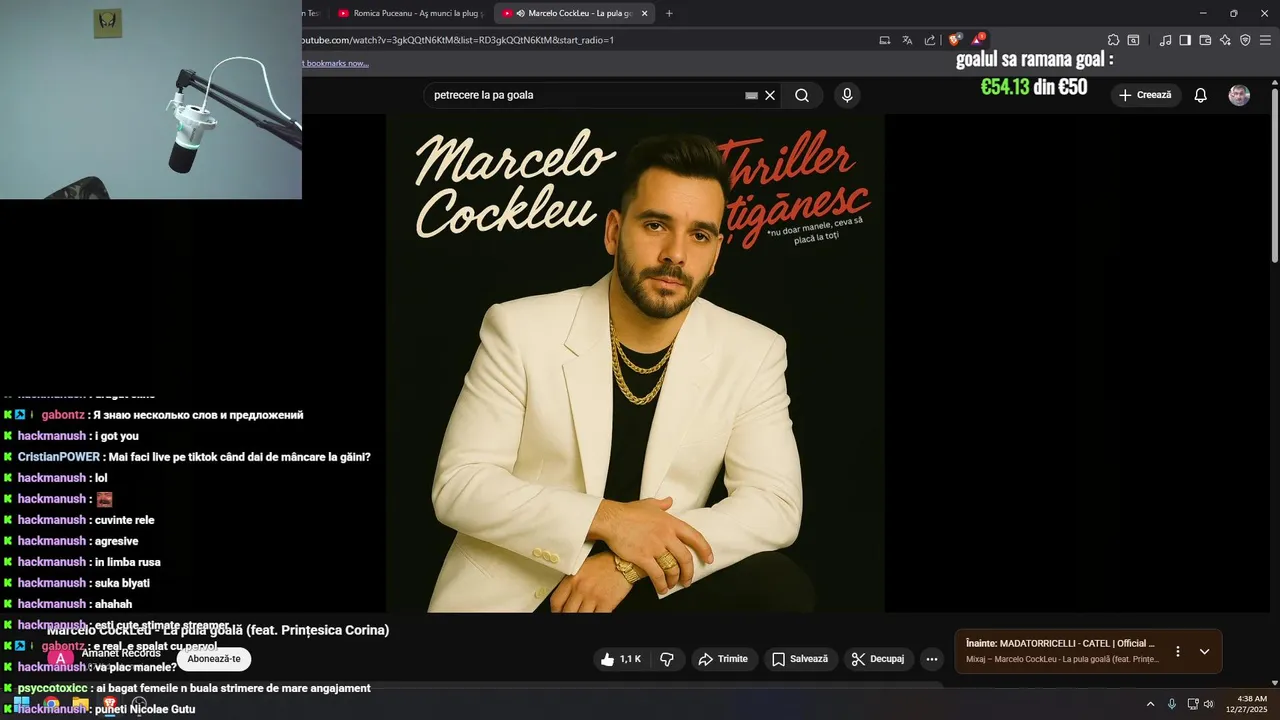
Task: Click the share page icon in address bar
Action: [930, 40]
